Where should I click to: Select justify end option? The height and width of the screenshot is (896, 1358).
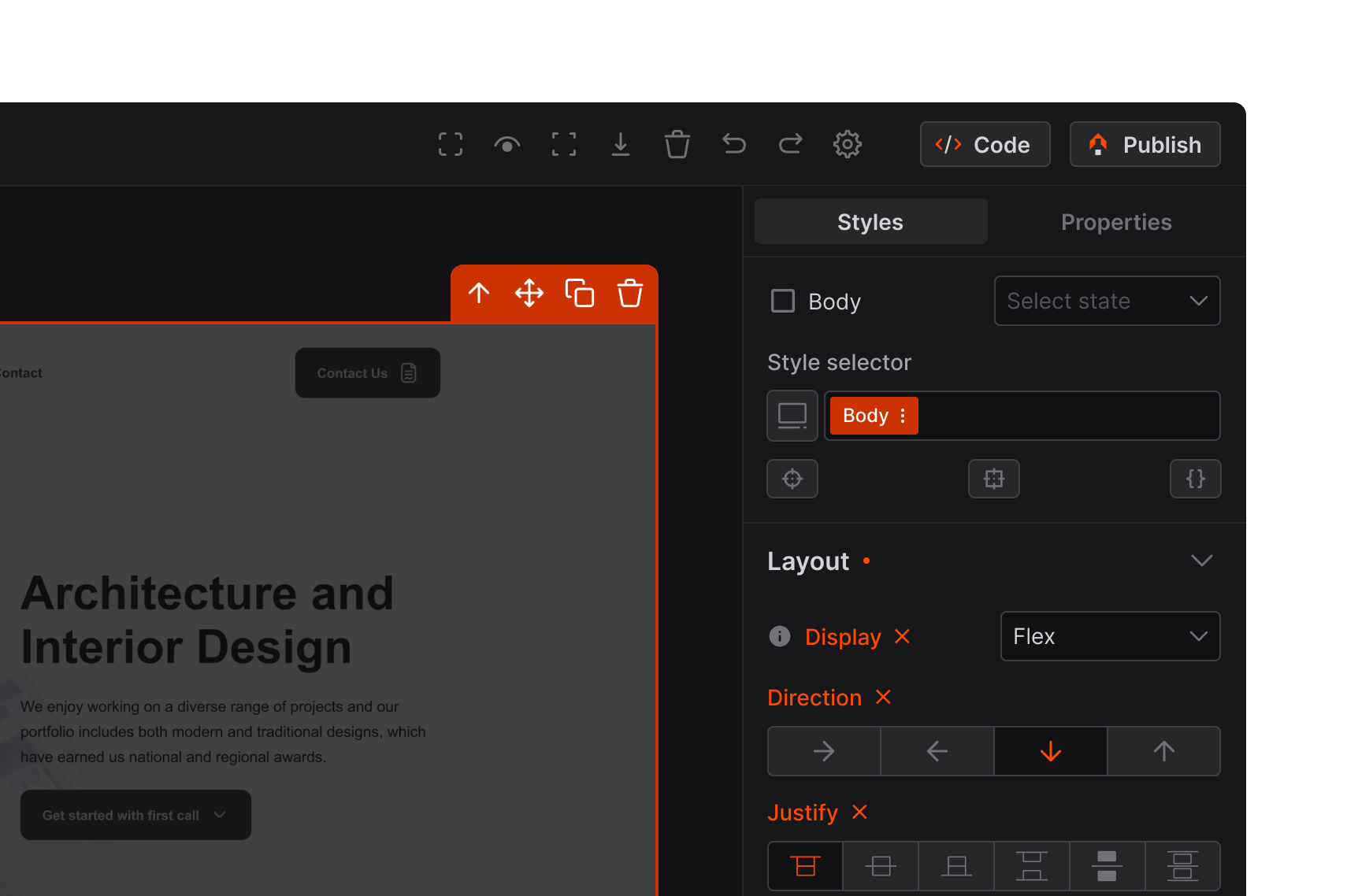[956, 866]
